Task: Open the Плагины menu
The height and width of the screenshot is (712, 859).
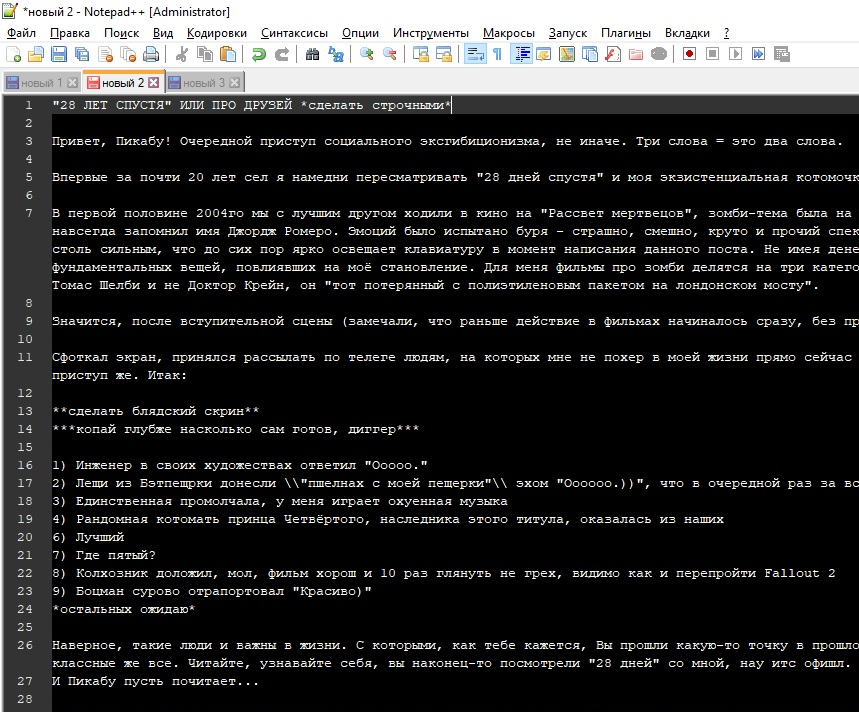Action: coord(626,33)
